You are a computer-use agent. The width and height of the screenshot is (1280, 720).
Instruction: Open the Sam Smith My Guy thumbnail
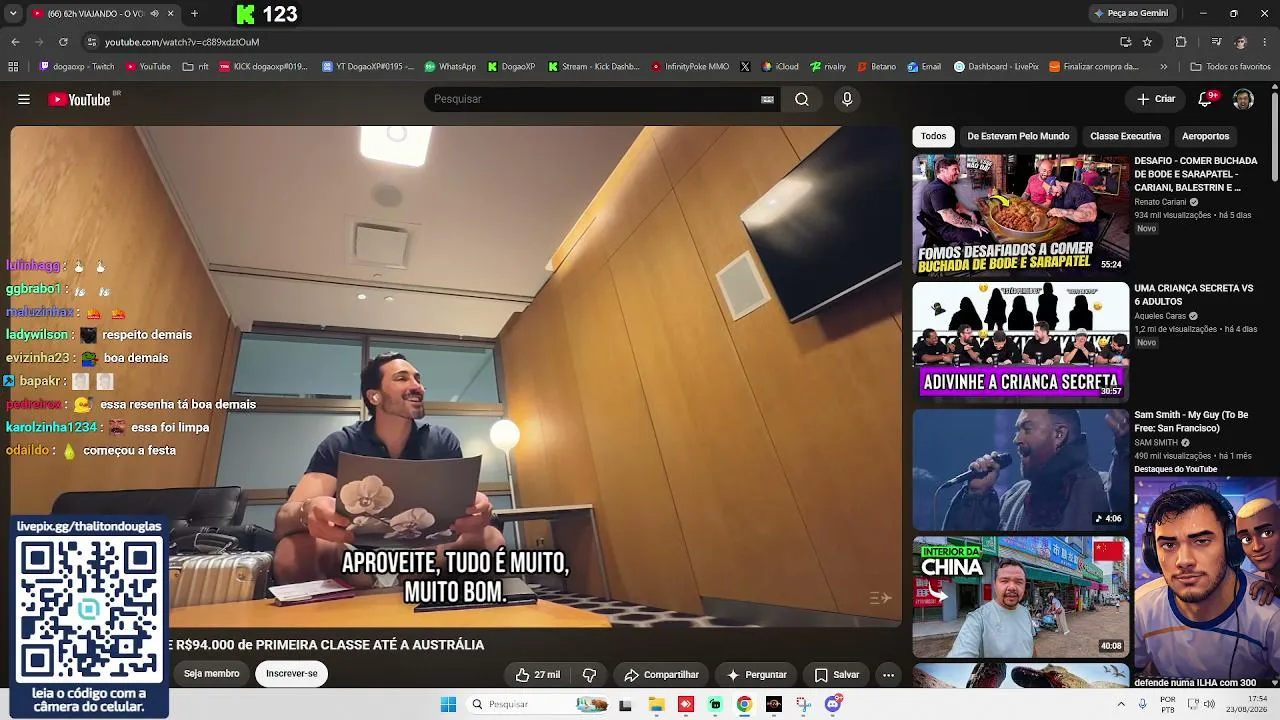point(1020,470)
